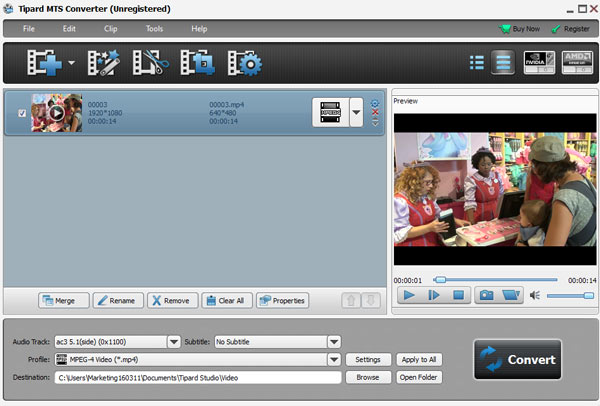Click the Settings button
Image resolution: width=600 pixels, height=406 pixels.
pos(368,360)
